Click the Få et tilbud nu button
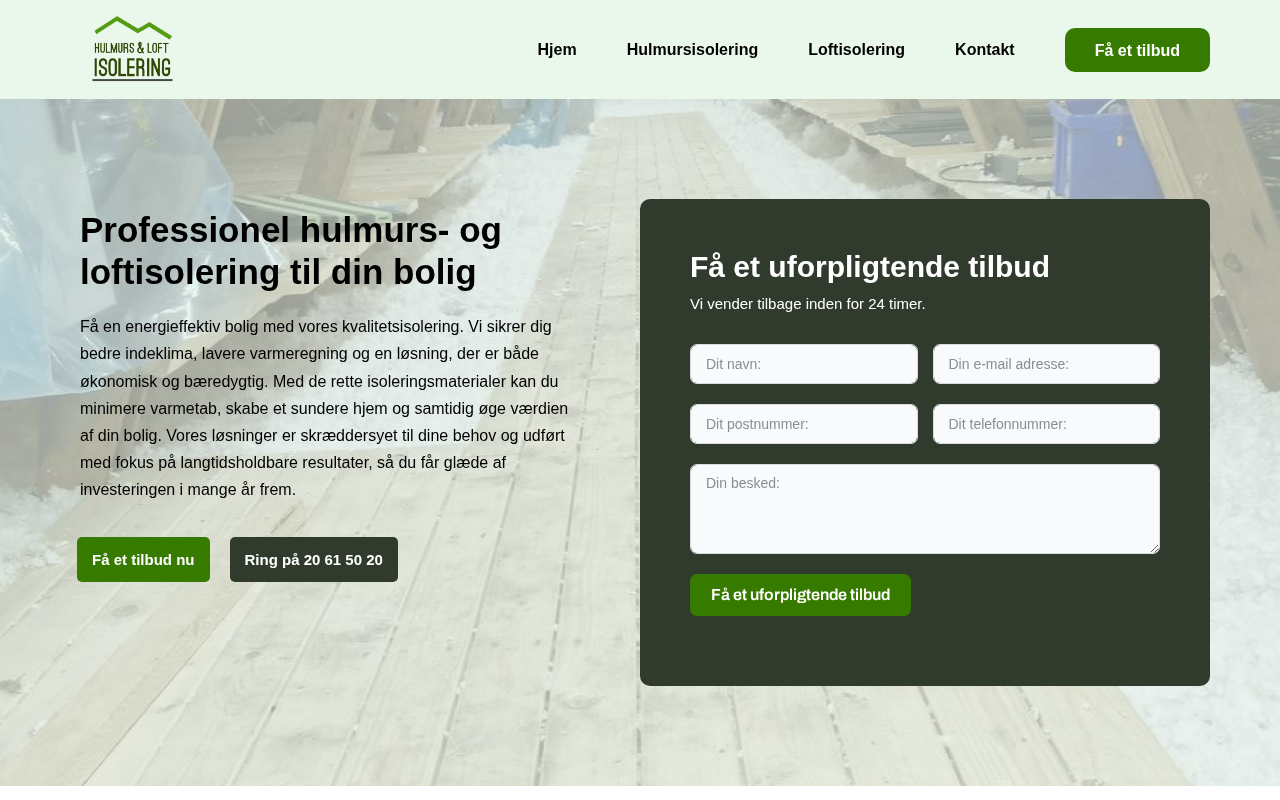The width and height of the screenshot is (1280, 800). [143, 560]
